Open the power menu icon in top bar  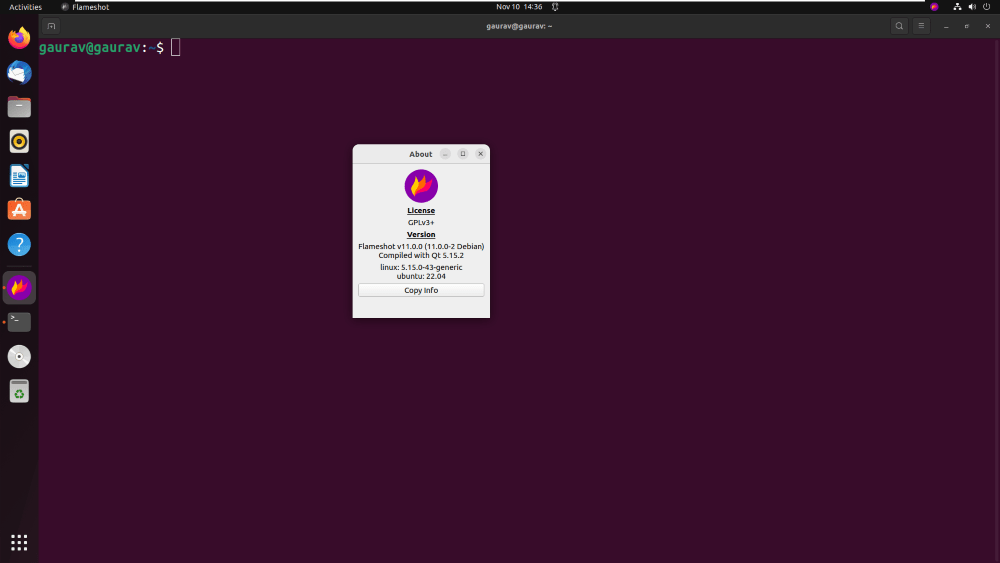click(x=987, y=7)
